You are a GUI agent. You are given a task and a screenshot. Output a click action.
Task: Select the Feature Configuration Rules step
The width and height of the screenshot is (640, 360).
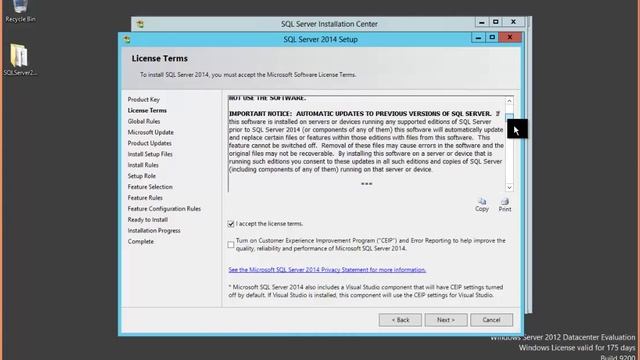[164, 209]
